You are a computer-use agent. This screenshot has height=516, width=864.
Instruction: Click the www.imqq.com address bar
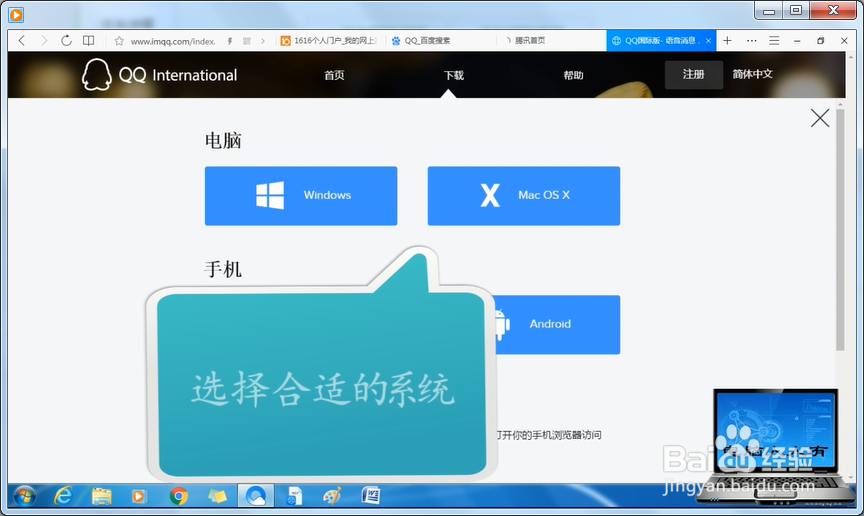172,41
